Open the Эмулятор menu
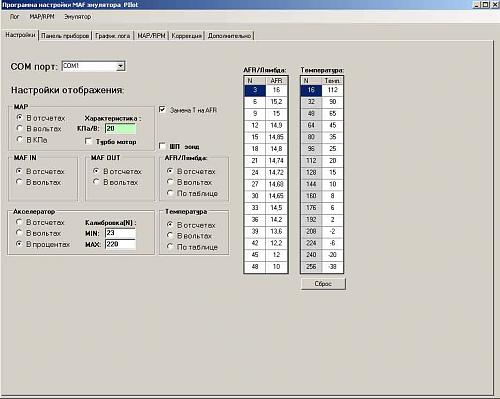 click(77, 16)
